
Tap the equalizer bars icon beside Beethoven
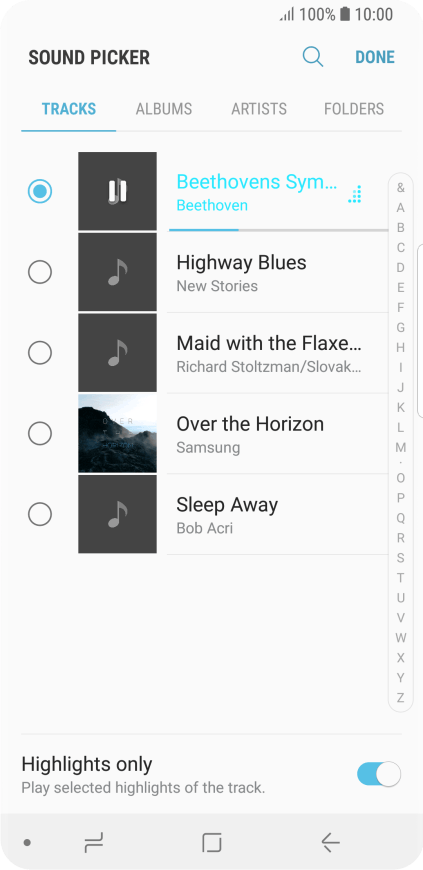[x=355, y=194]
